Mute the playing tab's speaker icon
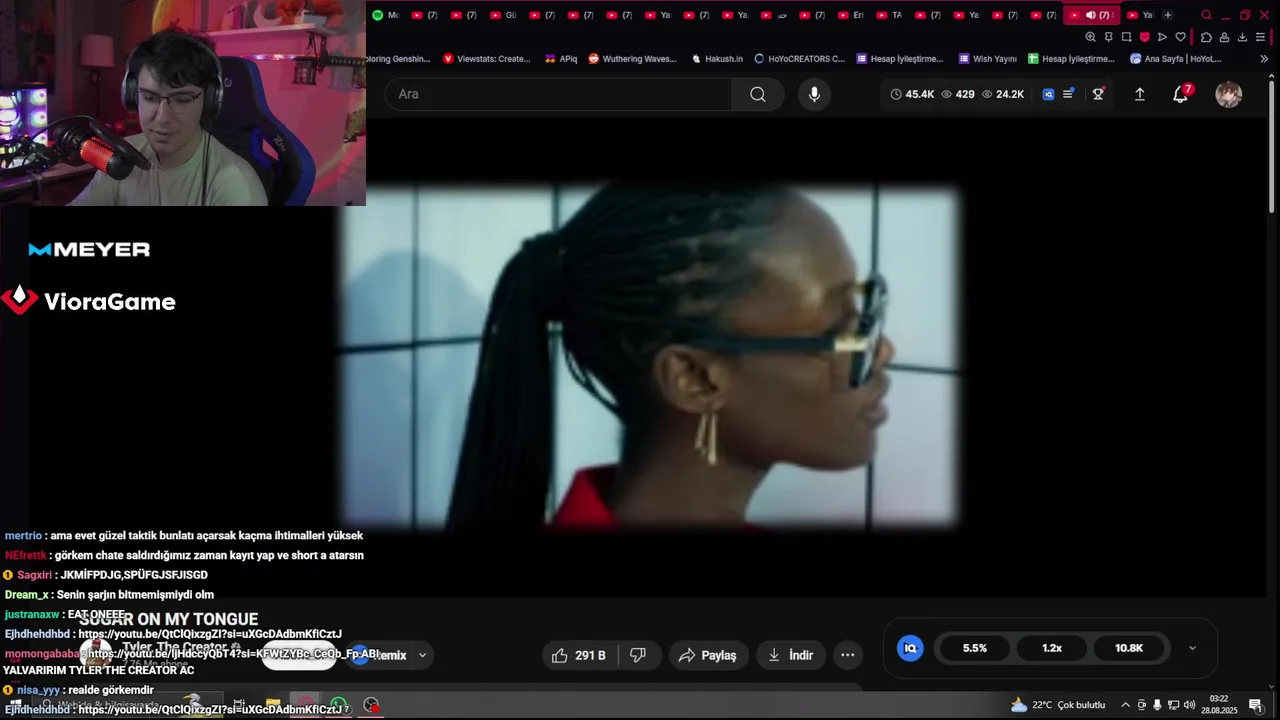This screenshot has height=720, width=1280. coord(1090,15)
